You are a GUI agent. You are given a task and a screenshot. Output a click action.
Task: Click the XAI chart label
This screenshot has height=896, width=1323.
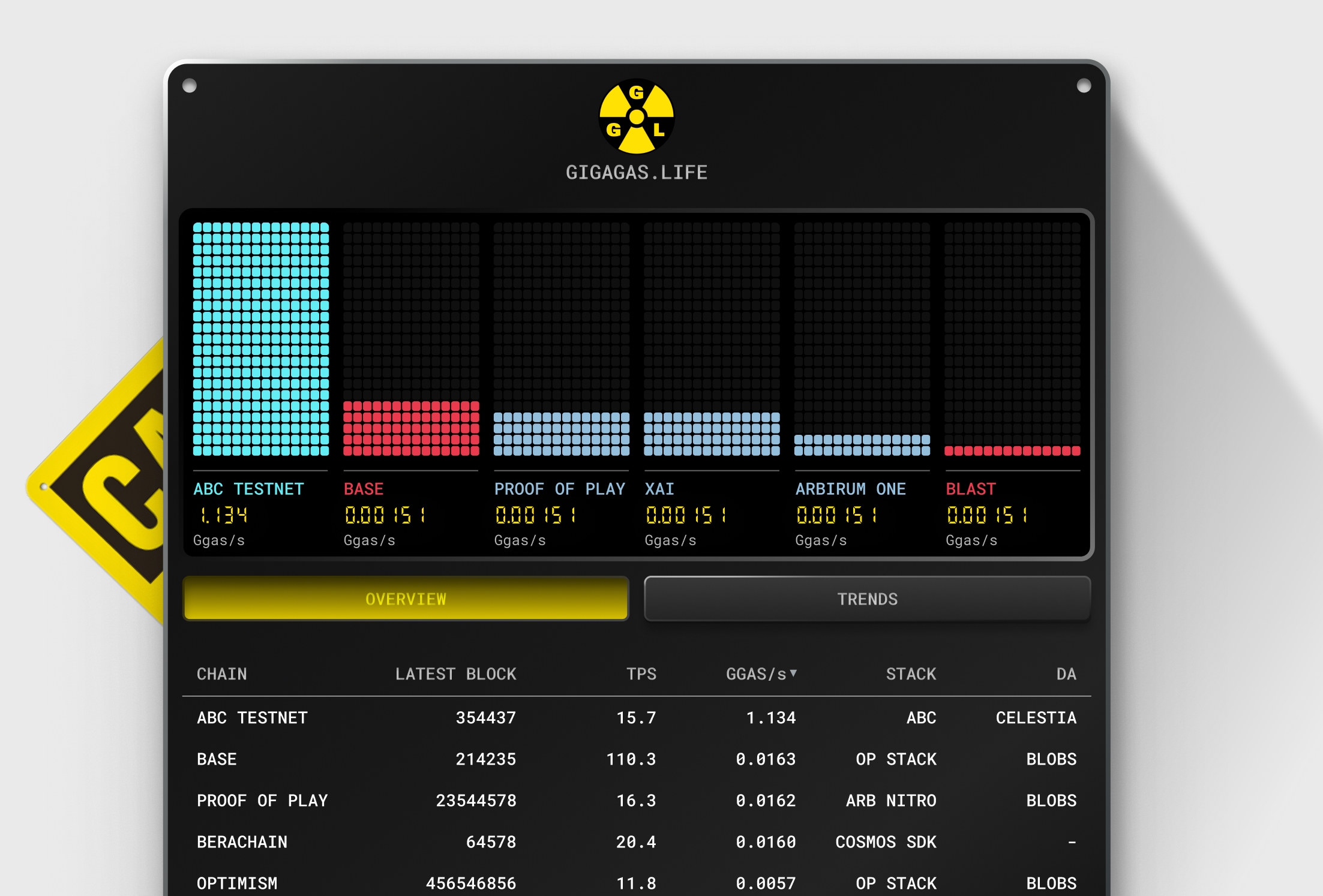pyautogui.click(x=659, y=489)
